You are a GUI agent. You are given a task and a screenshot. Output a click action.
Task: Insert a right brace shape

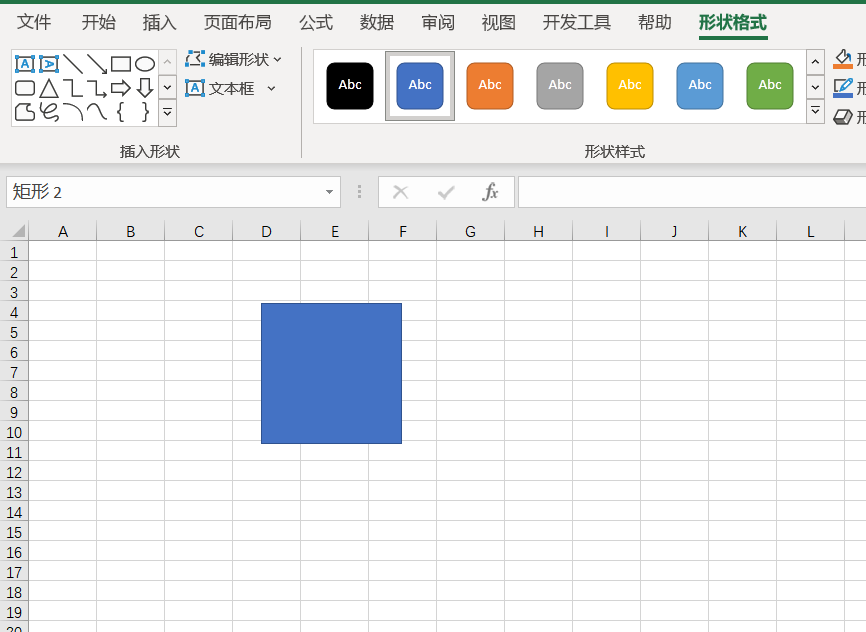pos(145,112)
